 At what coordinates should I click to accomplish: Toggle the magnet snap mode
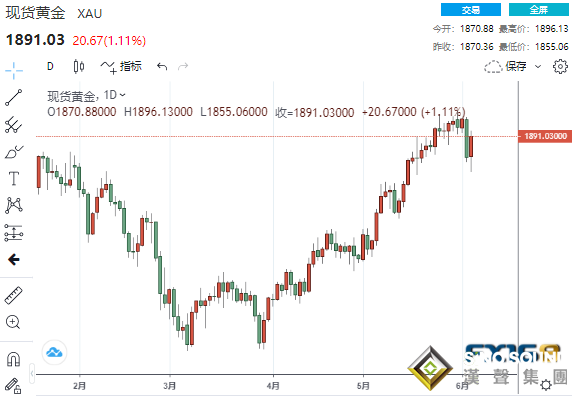click(13, 359)
